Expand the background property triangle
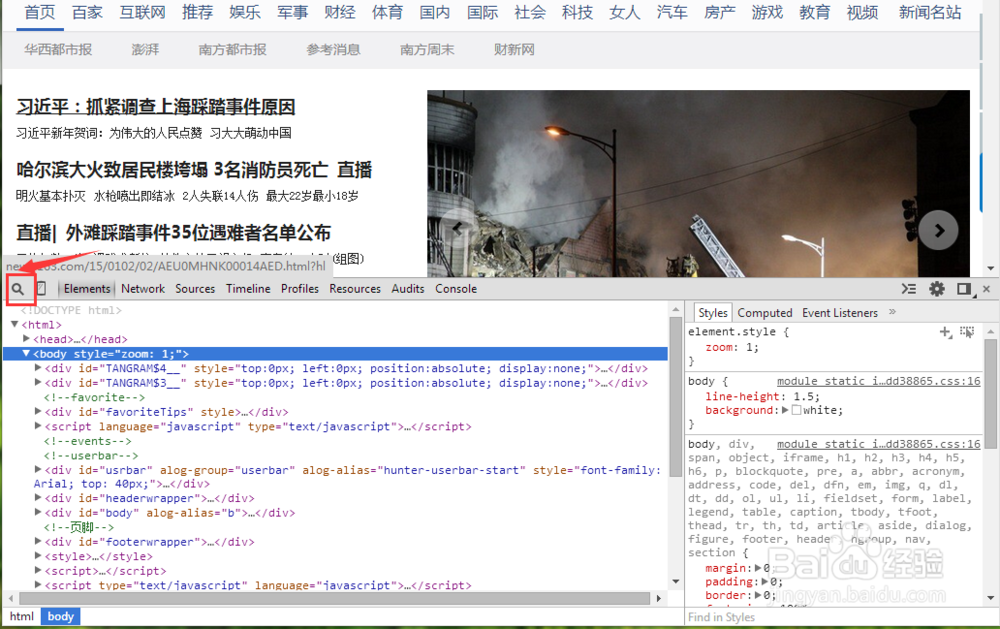The height and width of the screenshot is (629, 1000). [785, 410]
